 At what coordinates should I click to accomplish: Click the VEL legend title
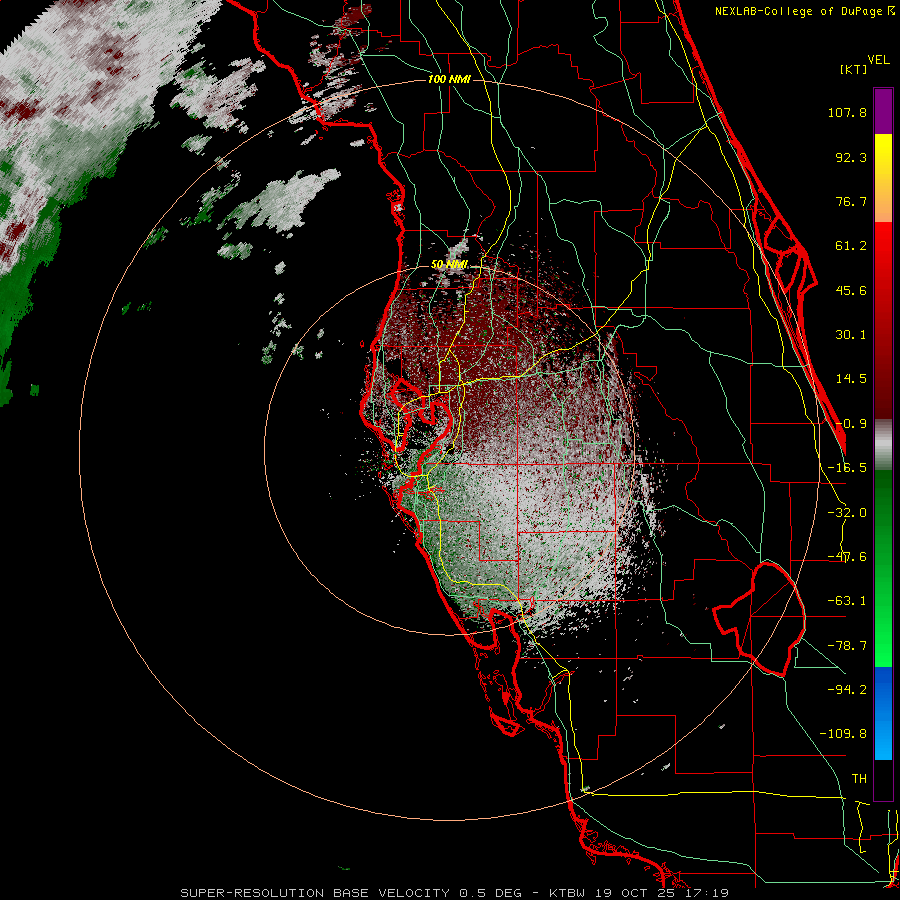click(x=878, y=60)
